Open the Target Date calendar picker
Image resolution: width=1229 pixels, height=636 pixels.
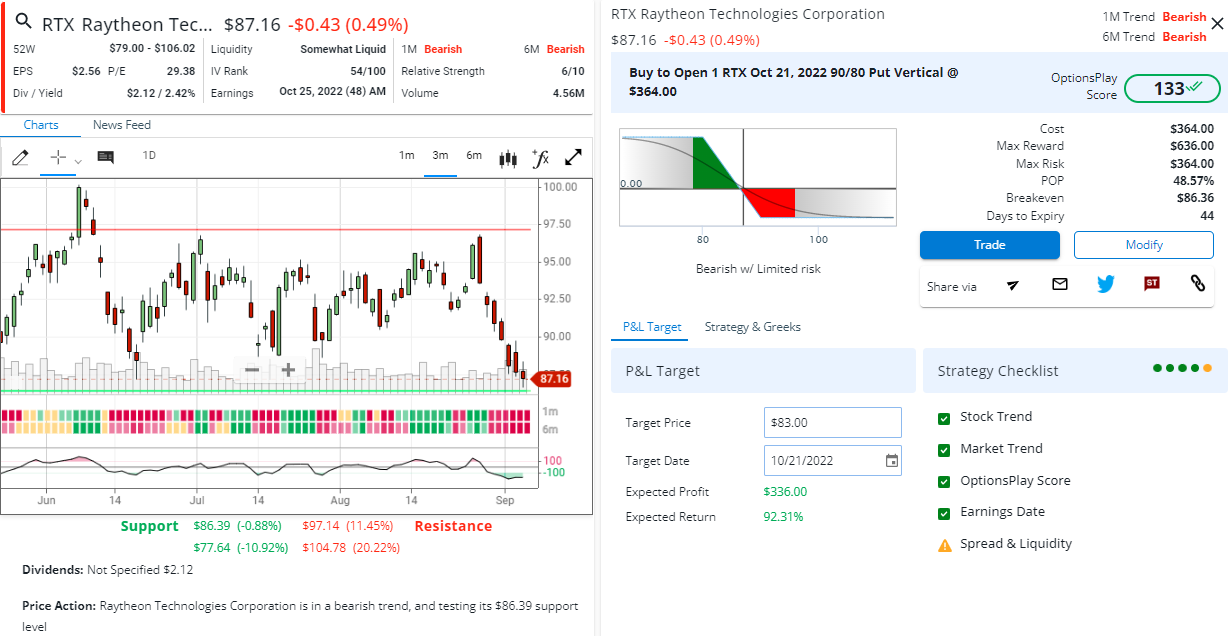tap(892, 461)
